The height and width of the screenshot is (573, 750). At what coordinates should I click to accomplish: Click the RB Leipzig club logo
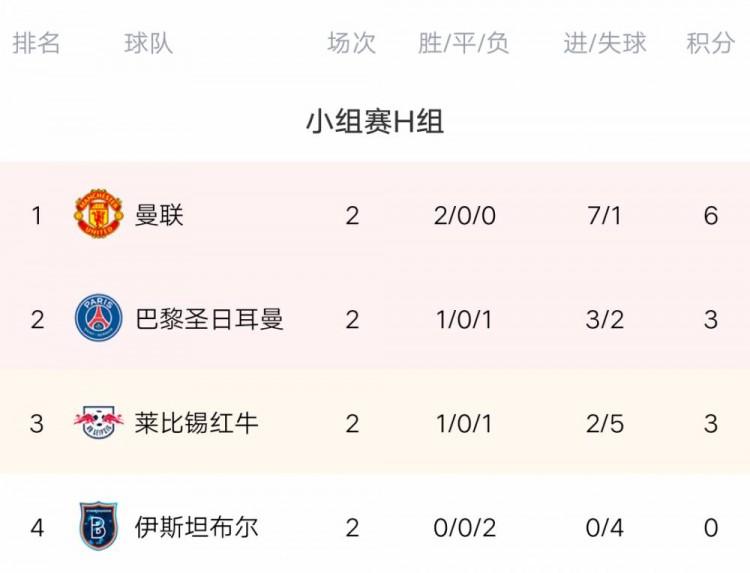(99, 423)
